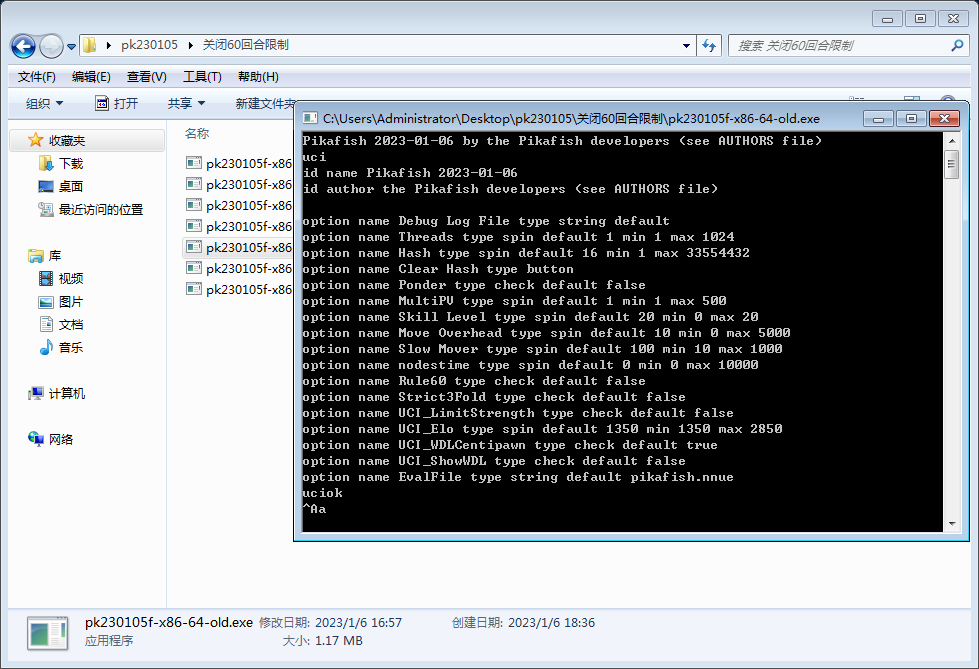Screen dimensions: 979x669
Task: Refresh the folder with refresh icon
Action: tap(709, 46)
